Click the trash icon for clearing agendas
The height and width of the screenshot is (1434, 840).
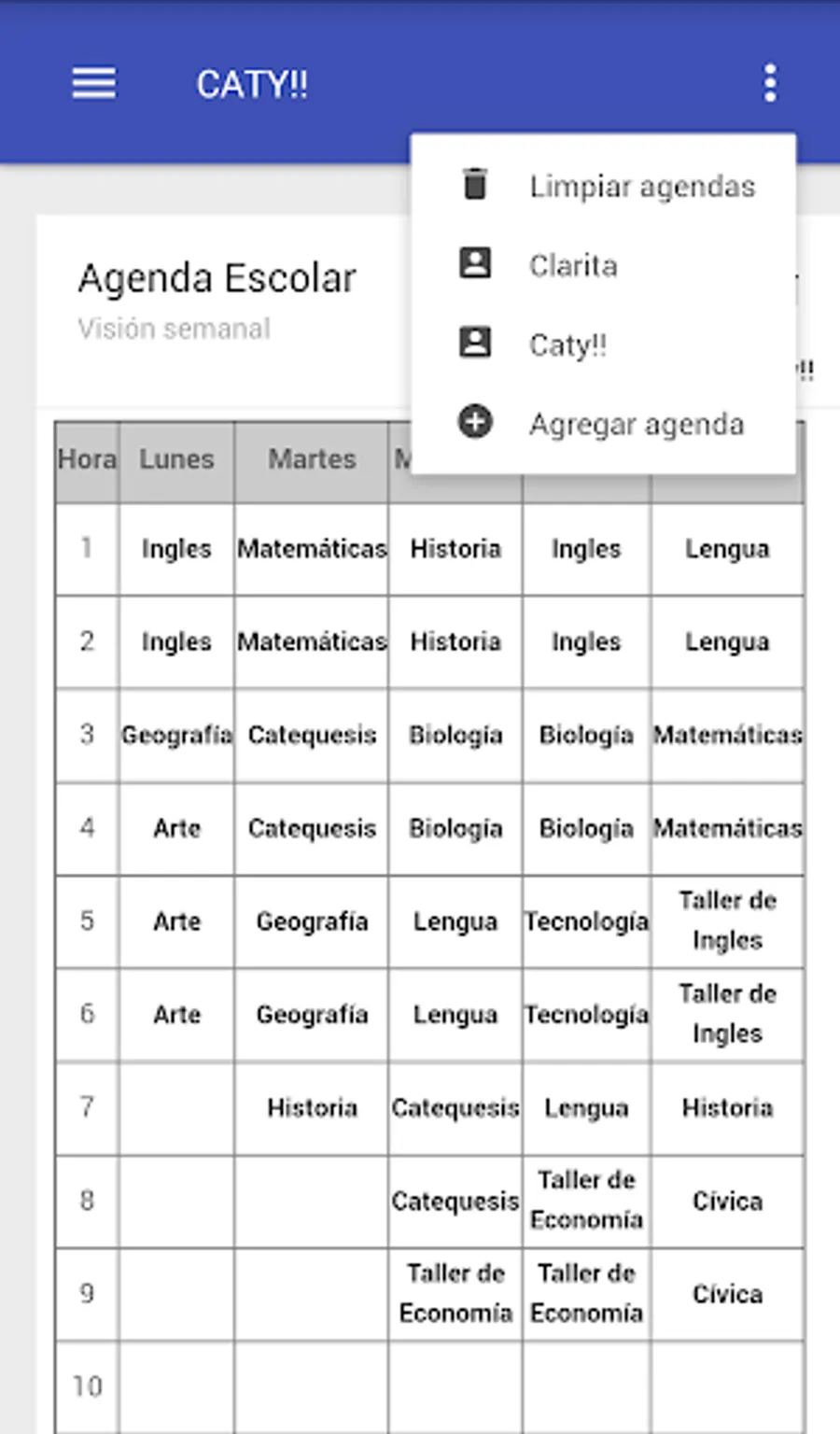(x=475, y=184)
